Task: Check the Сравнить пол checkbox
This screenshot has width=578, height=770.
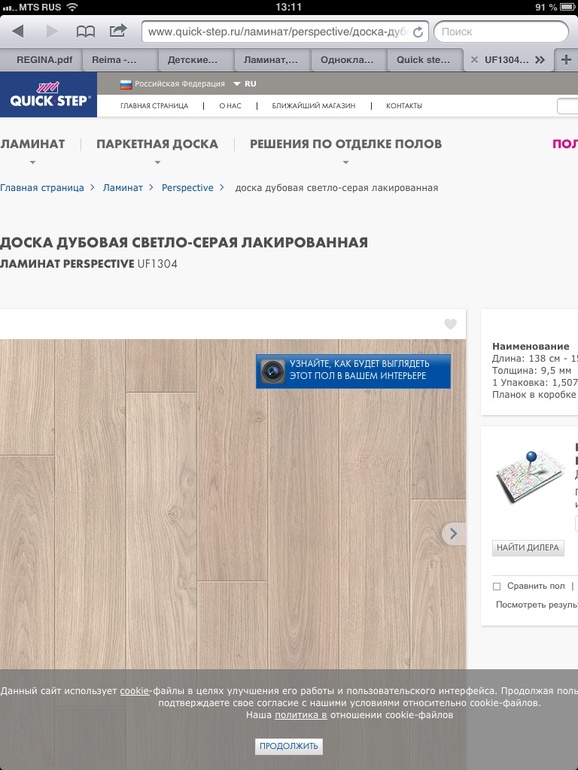Action: coord(496,586)
